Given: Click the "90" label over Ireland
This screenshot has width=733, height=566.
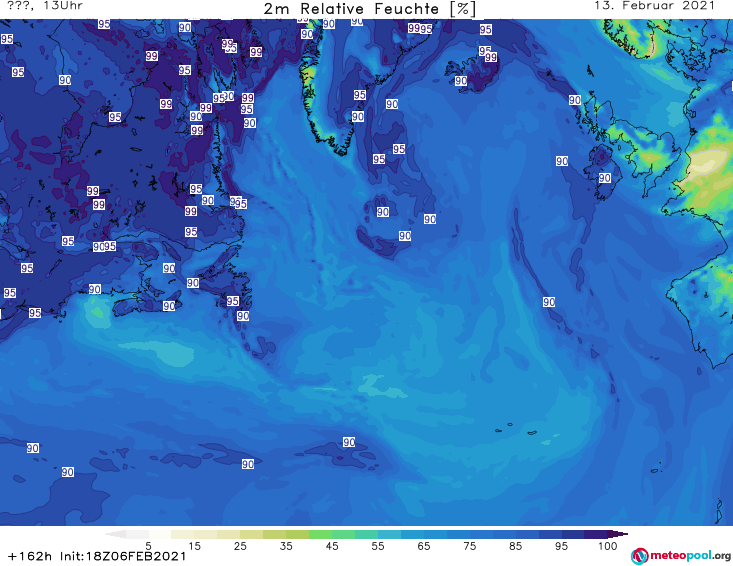Looking at the screenshot, I should pyautogui.click(x=604, y=178).
